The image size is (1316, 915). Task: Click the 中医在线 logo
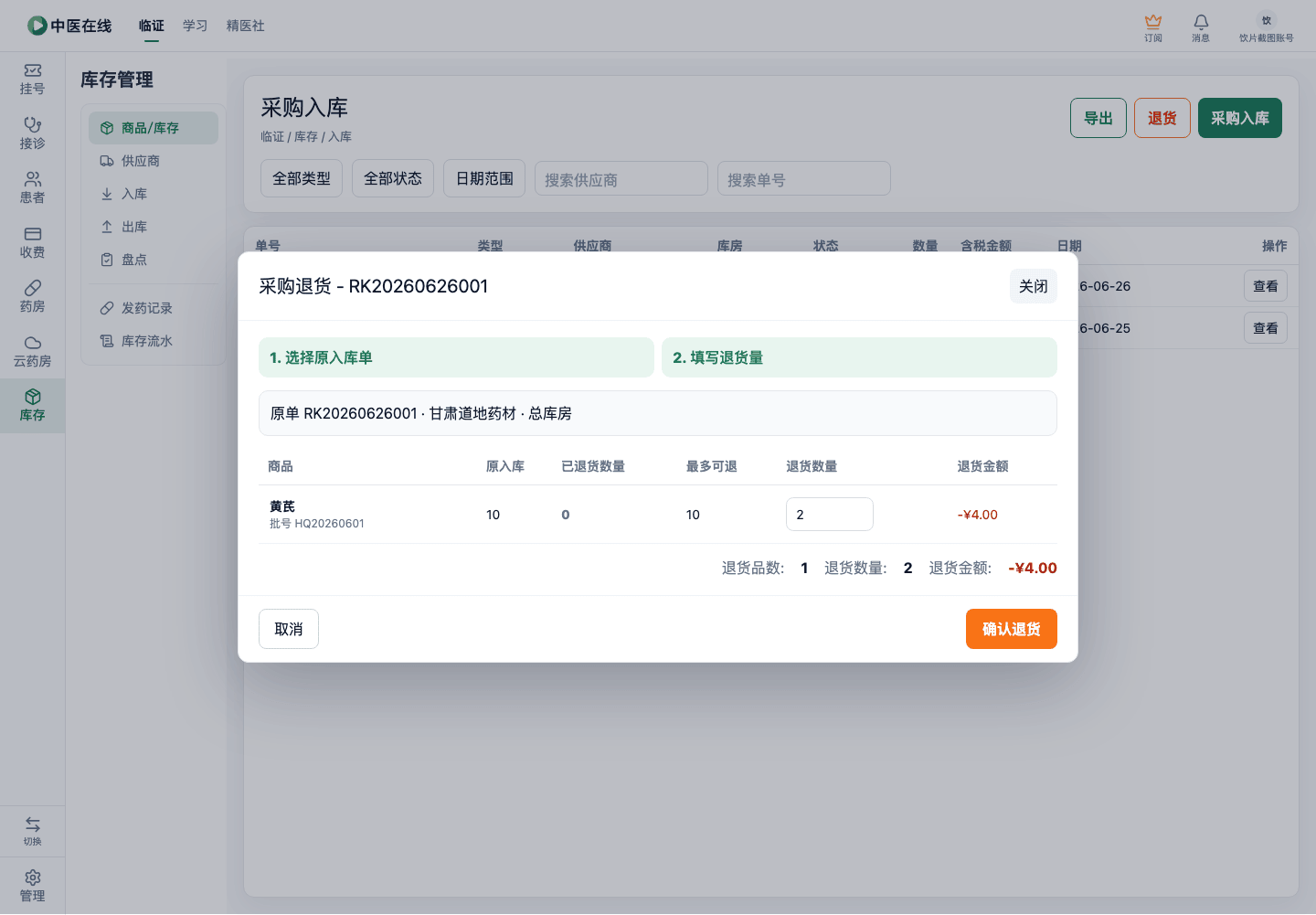coord(69,26)
